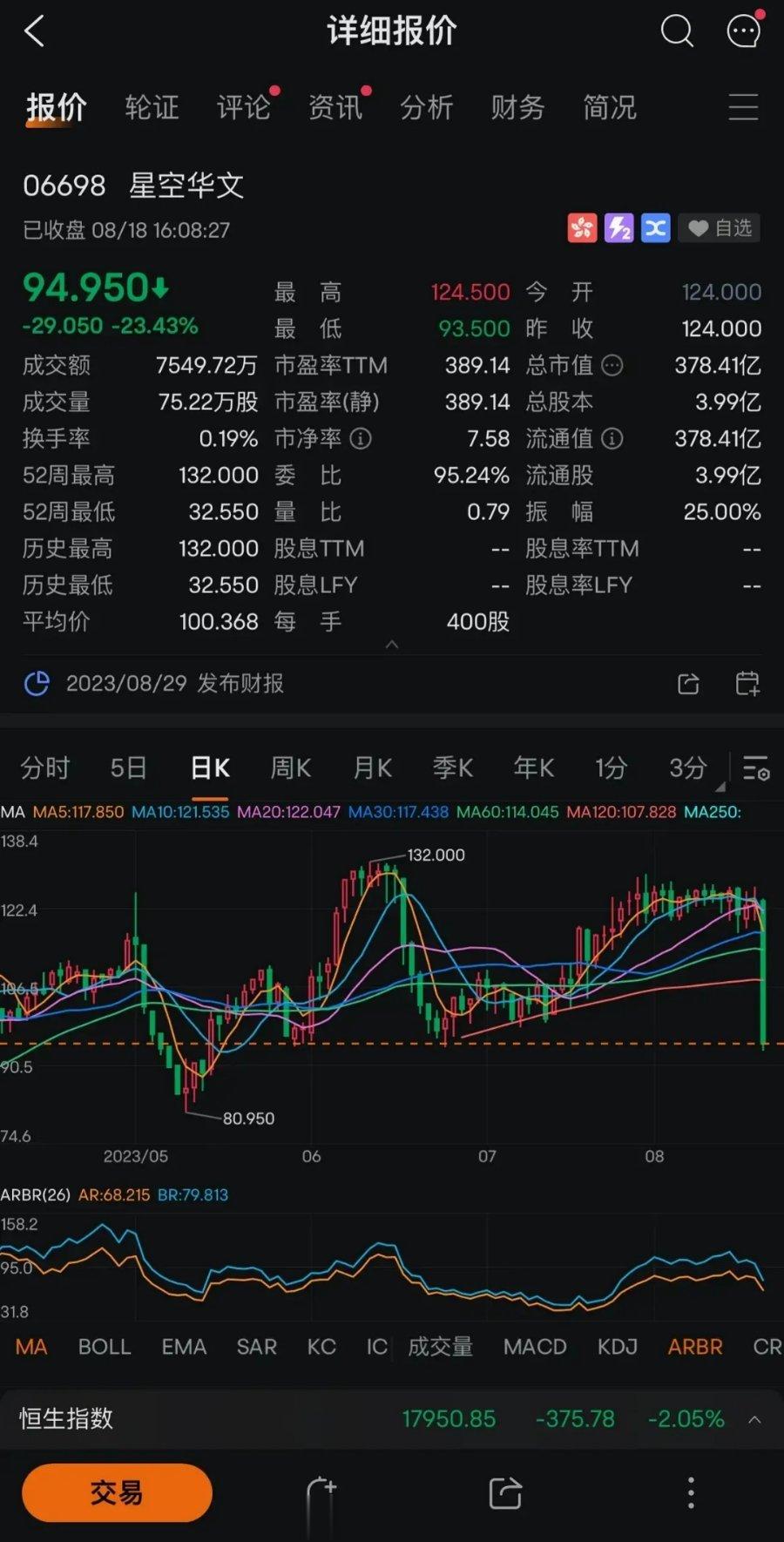The width and height of the screenshot is (784, 1542).
Task: Select the KDJ sub-indicator
Action: point(618,1347)
